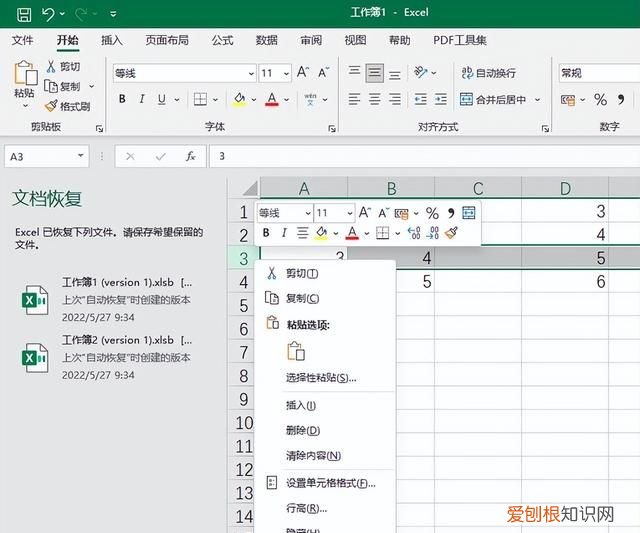
Task: Click mini toolbar merge center icon
Action: (469, 213)
